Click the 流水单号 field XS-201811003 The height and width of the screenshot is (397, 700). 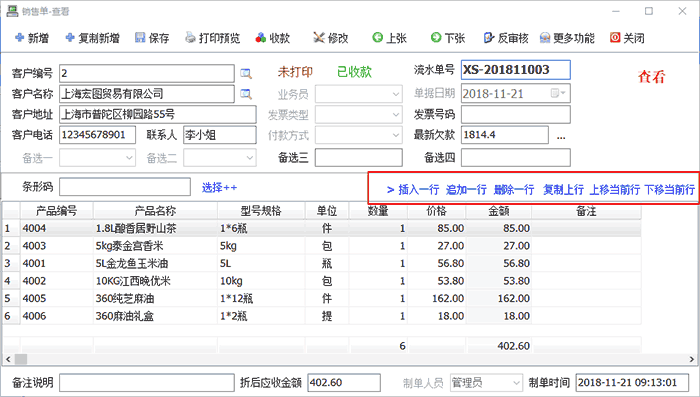tap(516, 70)
